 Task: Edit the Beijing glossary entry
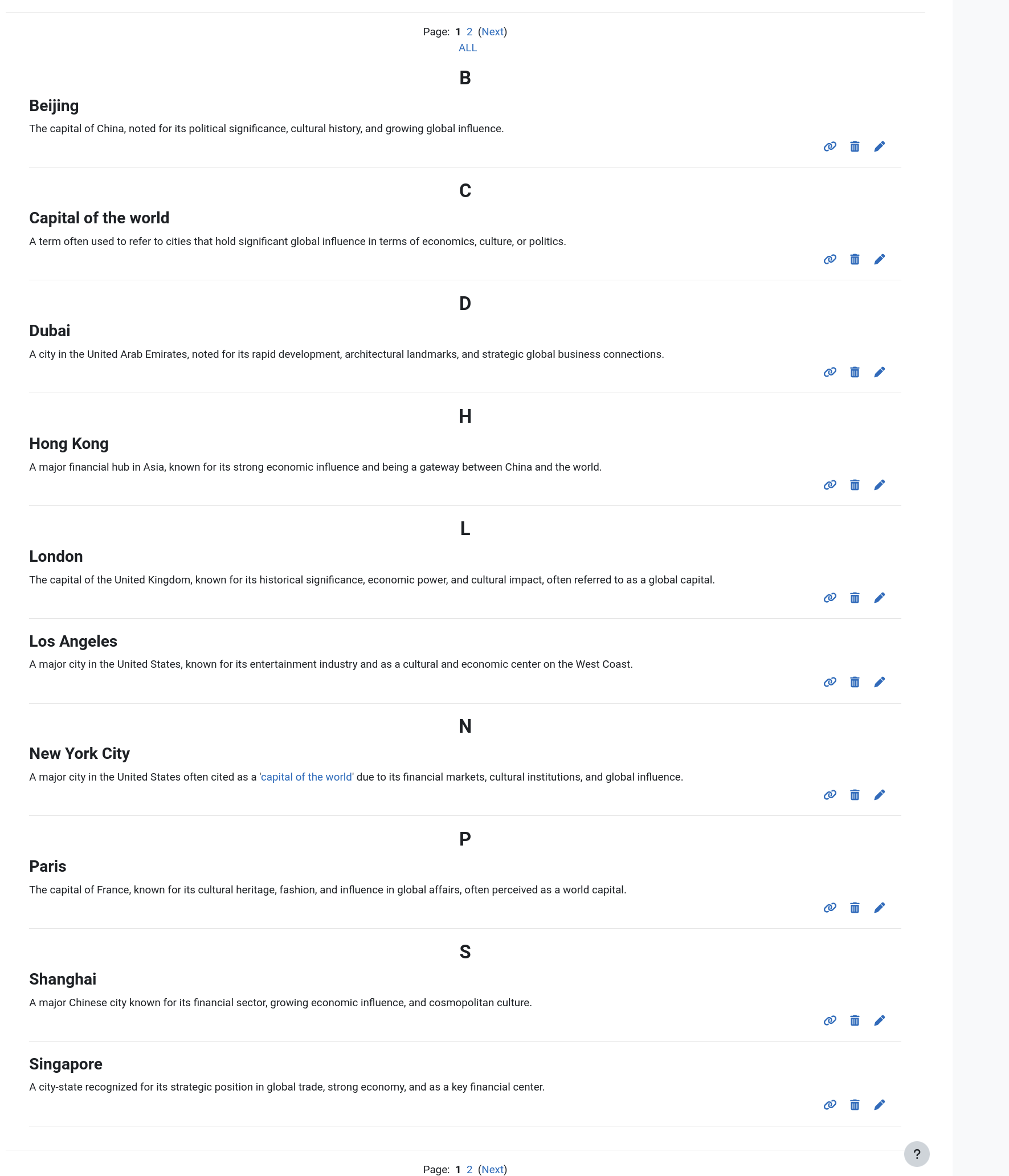pyautogui.click(x=880, y=146)
